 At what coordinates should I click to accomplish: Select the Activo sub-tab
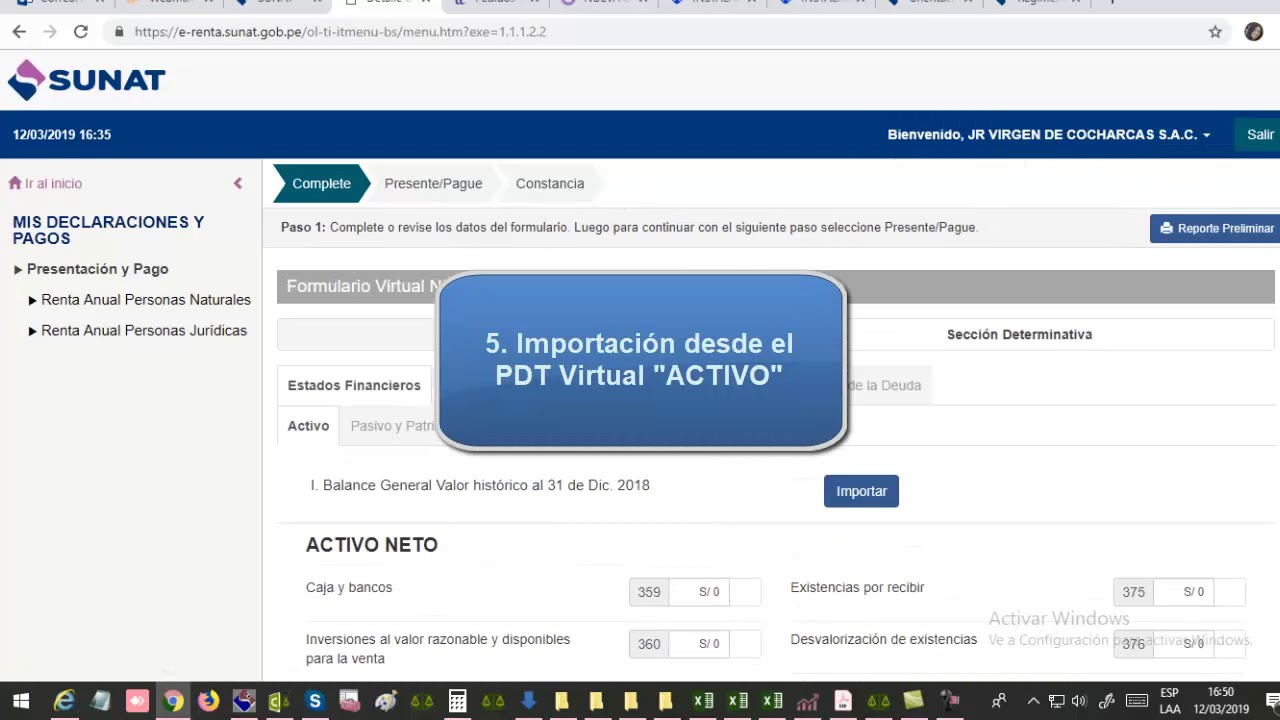[x=308, y=426]
